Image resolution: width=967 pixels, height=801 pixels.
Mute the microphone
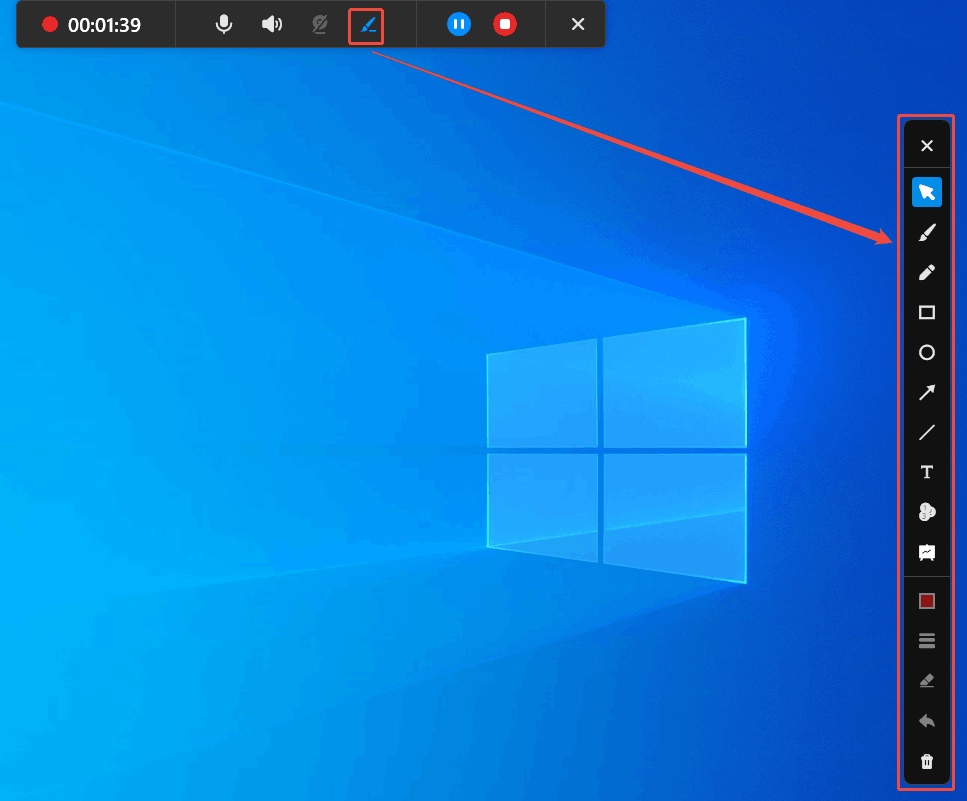coord(223,24)
